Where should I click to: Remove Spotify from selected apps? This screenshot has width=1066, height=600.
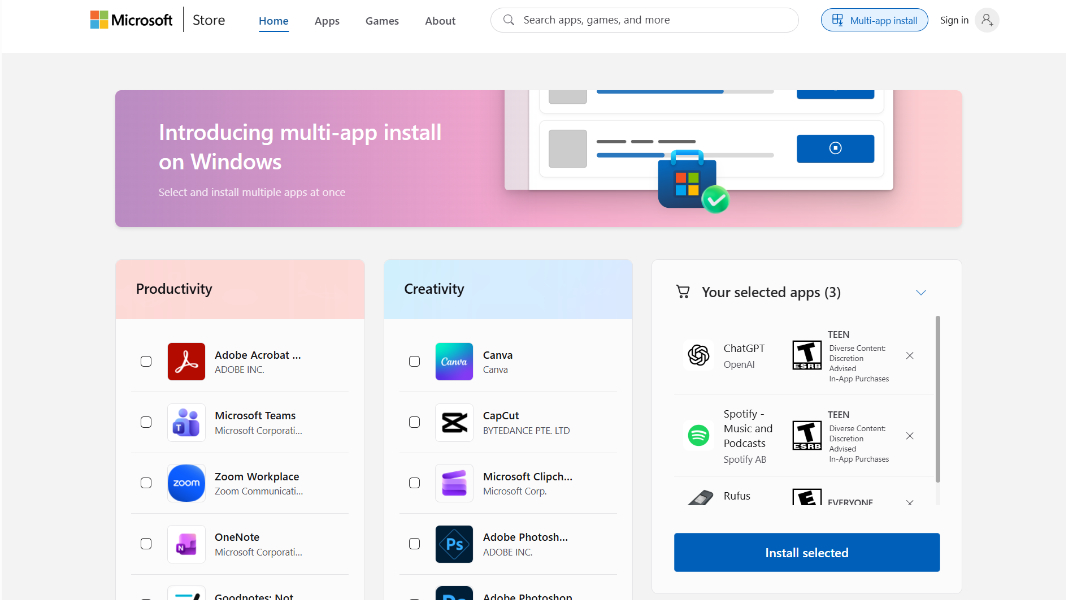point(910,435)
